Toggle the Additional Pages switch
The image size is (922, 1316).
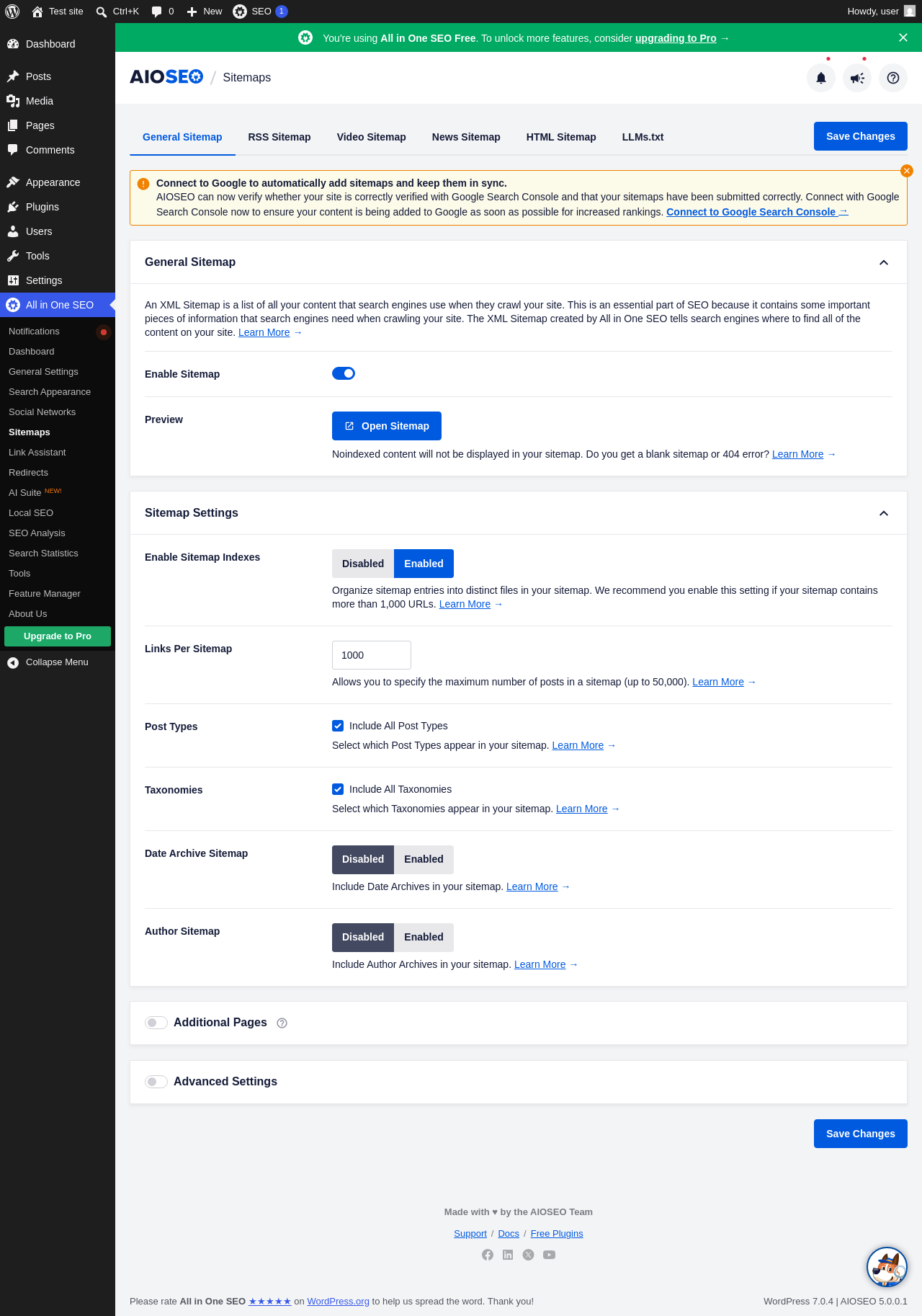point(156,1023)
